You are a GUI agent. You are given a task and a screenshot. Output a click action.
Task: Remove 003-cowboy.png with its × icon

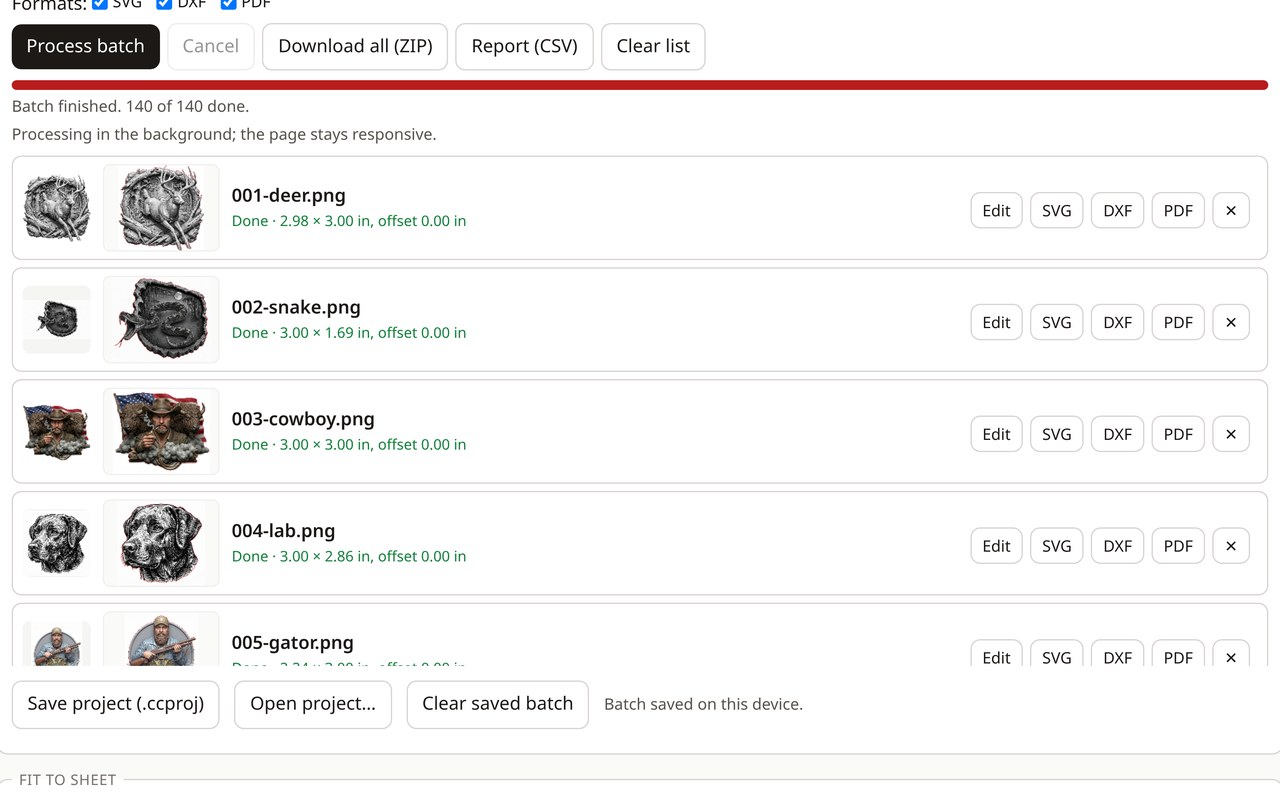pos(1231,434)
